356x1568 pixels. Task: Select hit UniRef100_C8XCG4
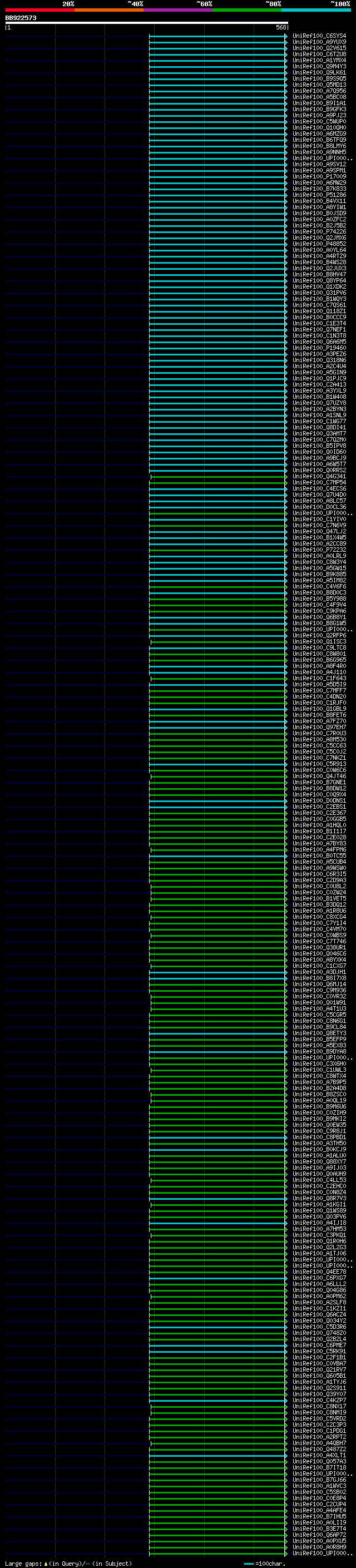click(319, 917)
